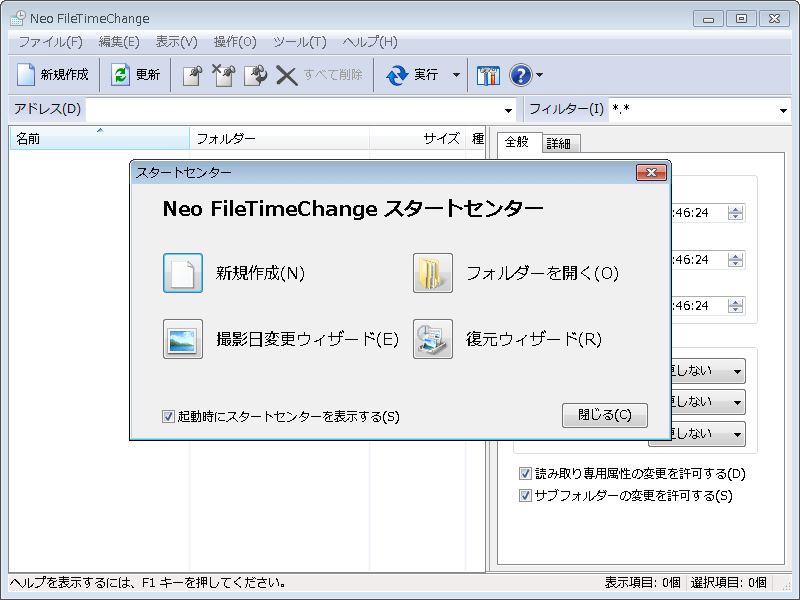Open the アドレス combo box dropdown
This screenshot has height=600, width=800.
coord(508,110)
